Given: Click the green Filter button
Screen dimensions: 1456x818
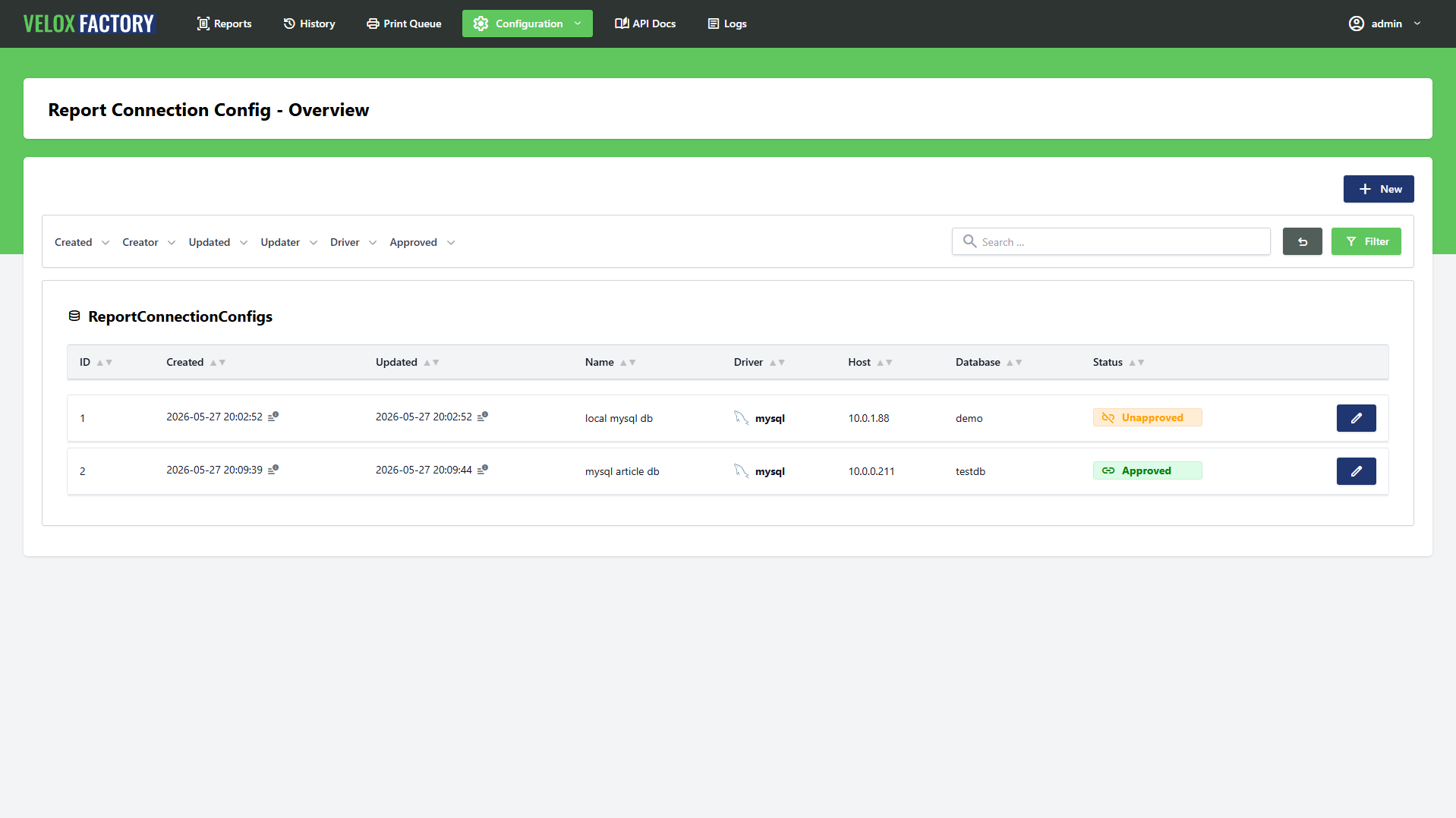Looking at the screenshot, I should tap(1366, 241).
